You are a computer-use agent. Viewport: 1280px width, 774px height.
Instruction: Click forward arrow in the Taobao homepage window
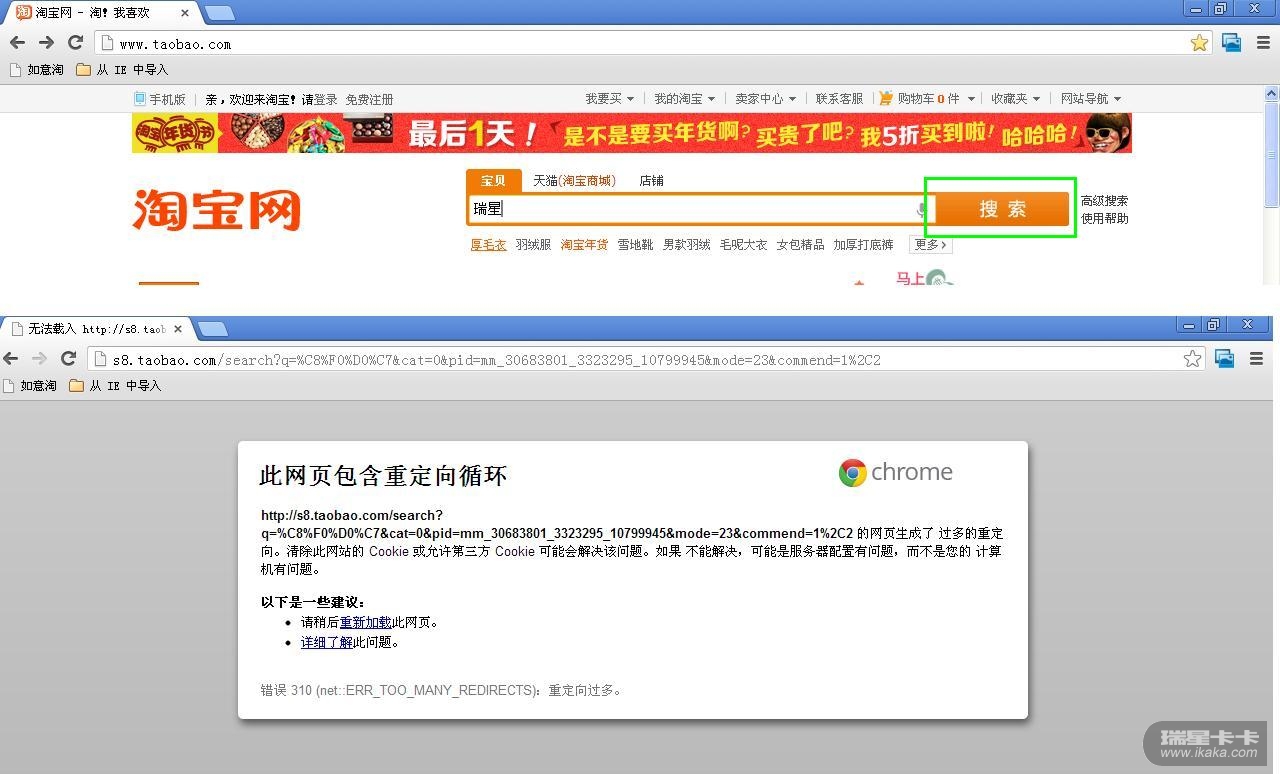coord(46,42)
